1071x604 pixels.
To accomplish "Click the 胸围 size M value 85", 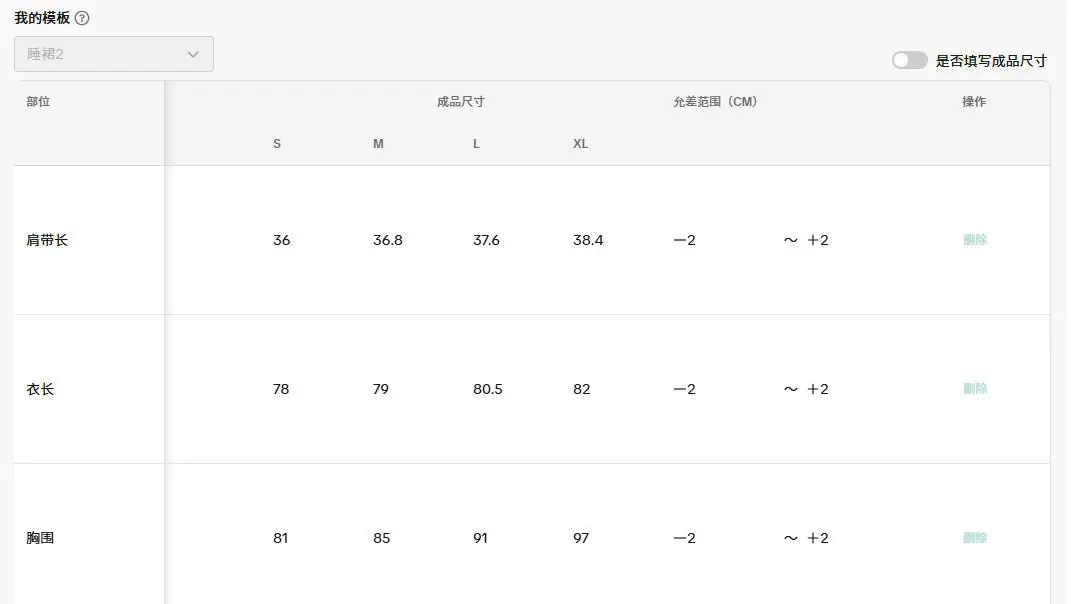I will click(x=381, y=538).
